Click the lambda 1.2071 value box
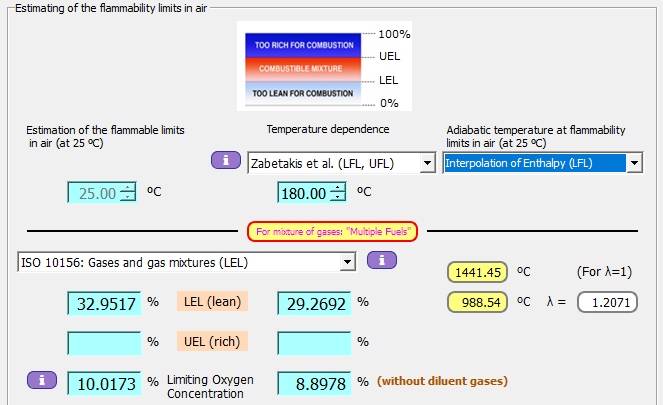Screen dimensions: 663x405 click(608, 301)
